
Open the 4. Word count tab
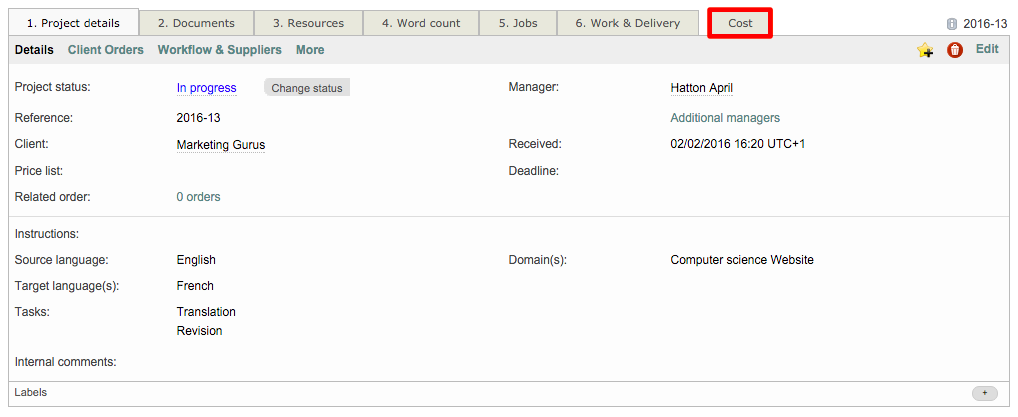tap(420, 23)
